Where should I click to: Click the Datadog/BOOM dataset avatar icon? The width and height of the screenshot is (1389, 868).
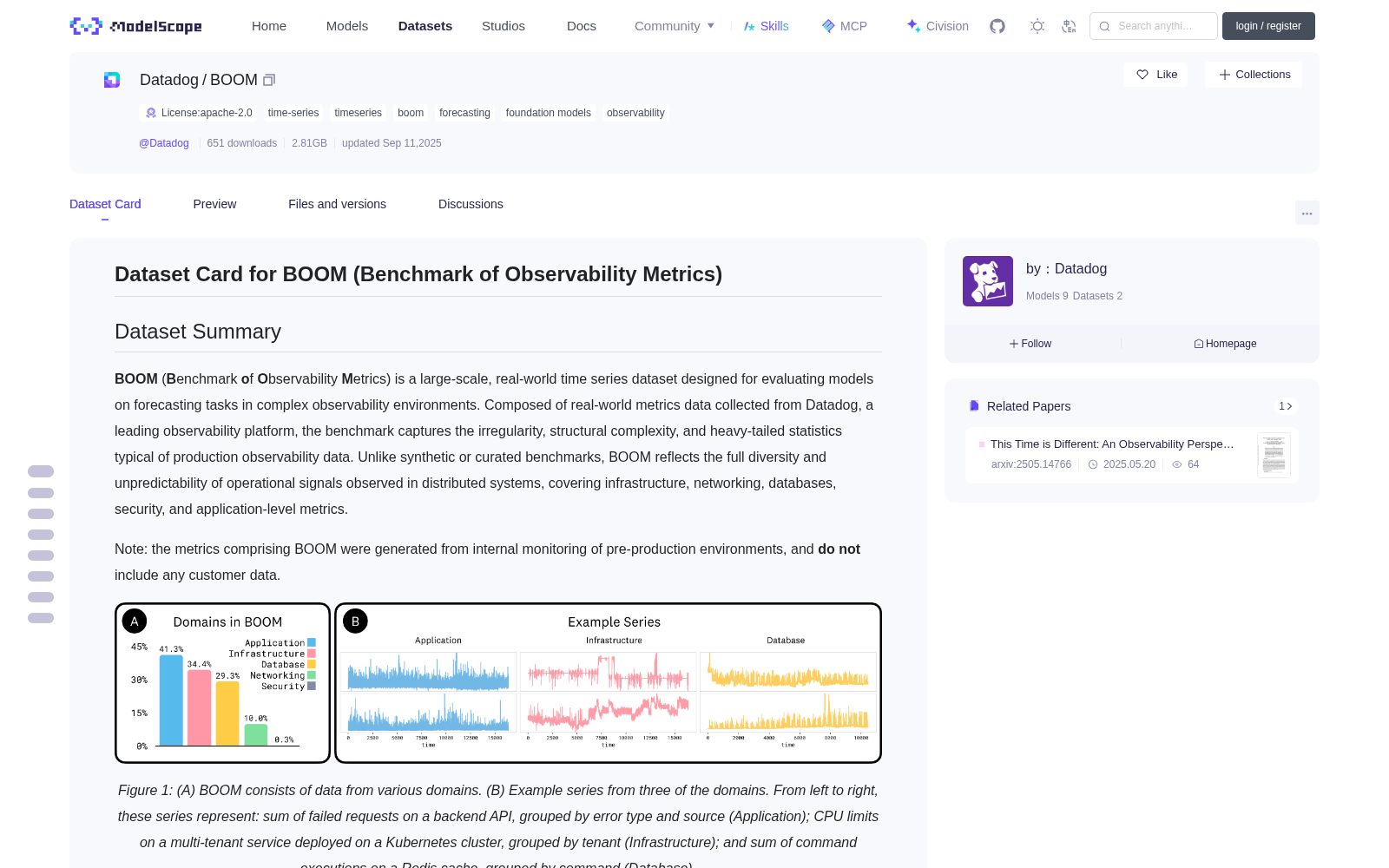tap(112, 80)
